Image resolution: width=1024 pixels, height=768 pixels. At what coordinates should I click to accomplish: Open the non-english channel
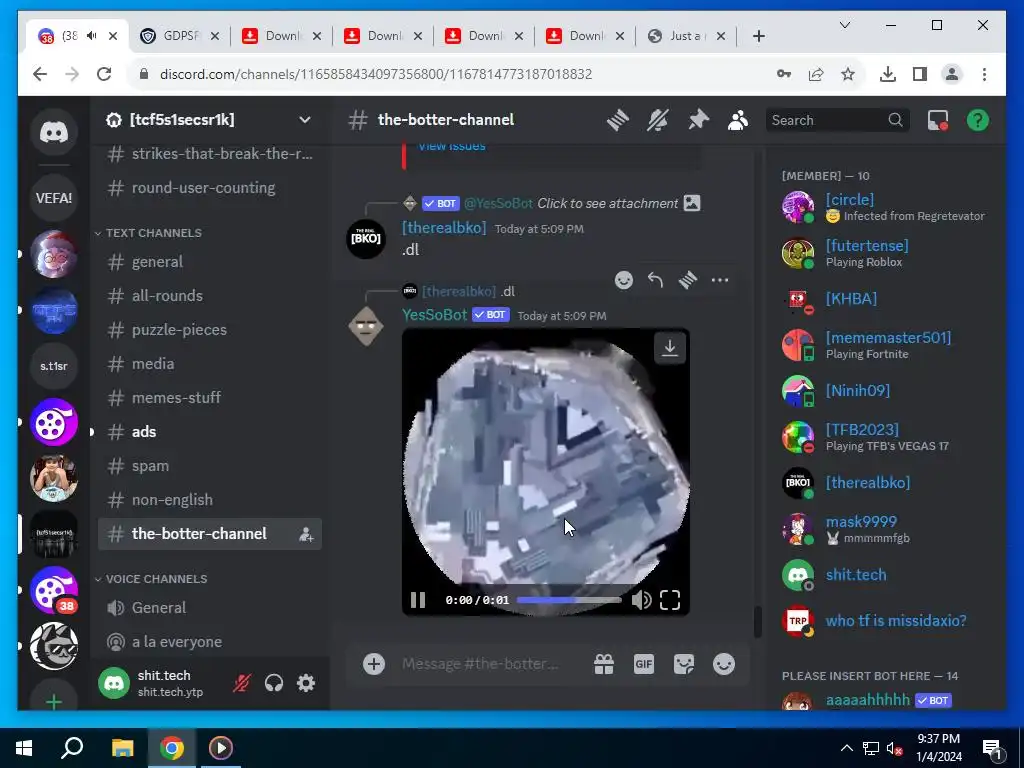pos(209,500)
